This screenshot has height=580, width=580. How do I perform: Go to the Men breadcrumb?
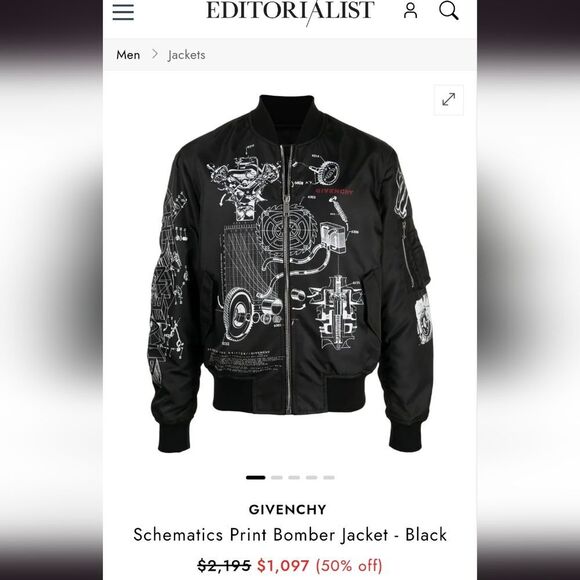point(128,55)
